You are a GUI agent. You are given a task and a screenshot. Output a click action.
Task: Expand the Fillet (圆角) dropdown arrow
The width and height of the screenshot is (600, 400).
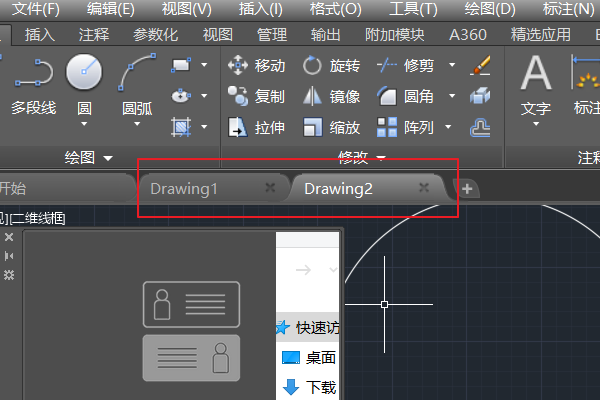[452, 96]
